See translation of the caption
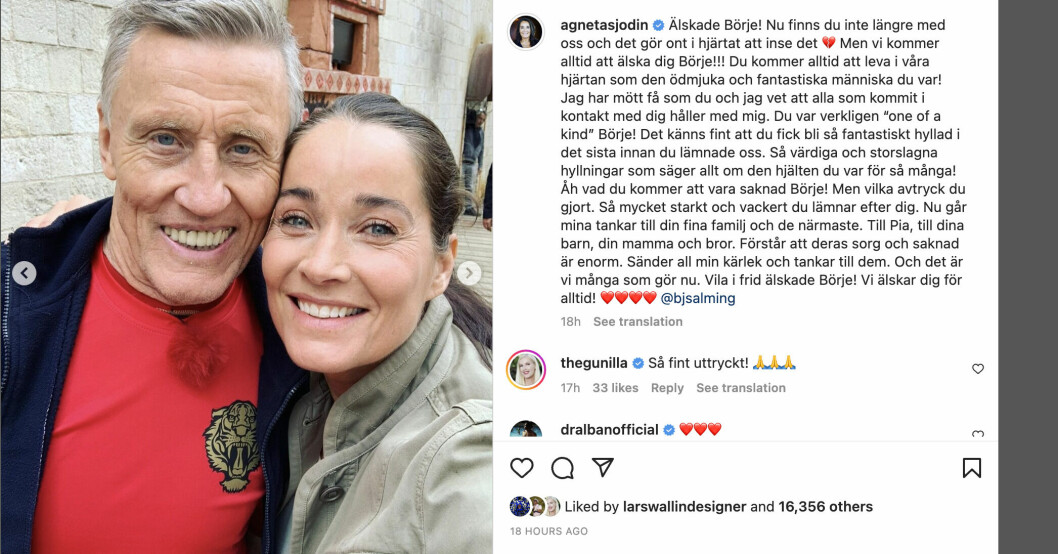This screenshot has width=1058, height=554. pyautogui.click(x=638, y=322)
